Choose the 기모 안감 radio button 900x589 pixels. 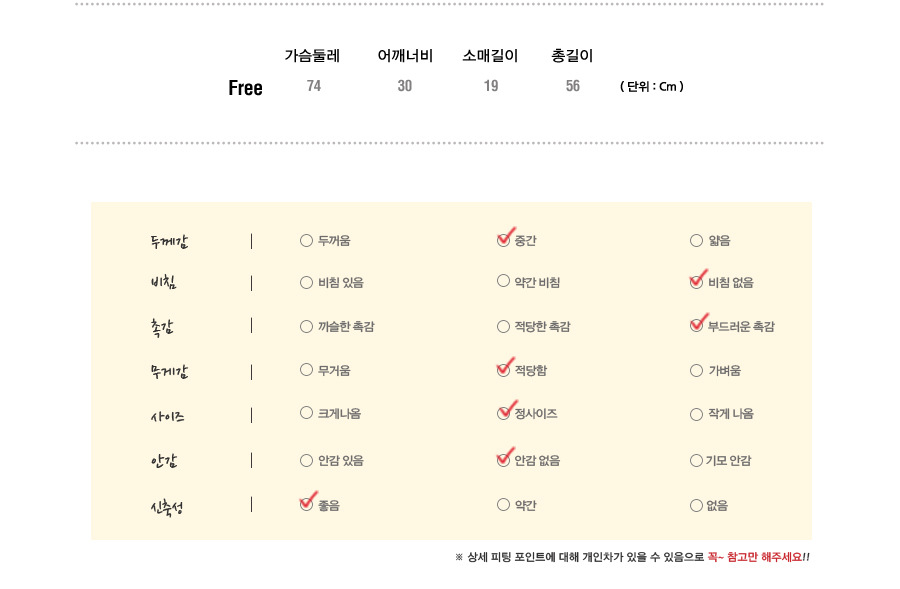tap(696, 460)
